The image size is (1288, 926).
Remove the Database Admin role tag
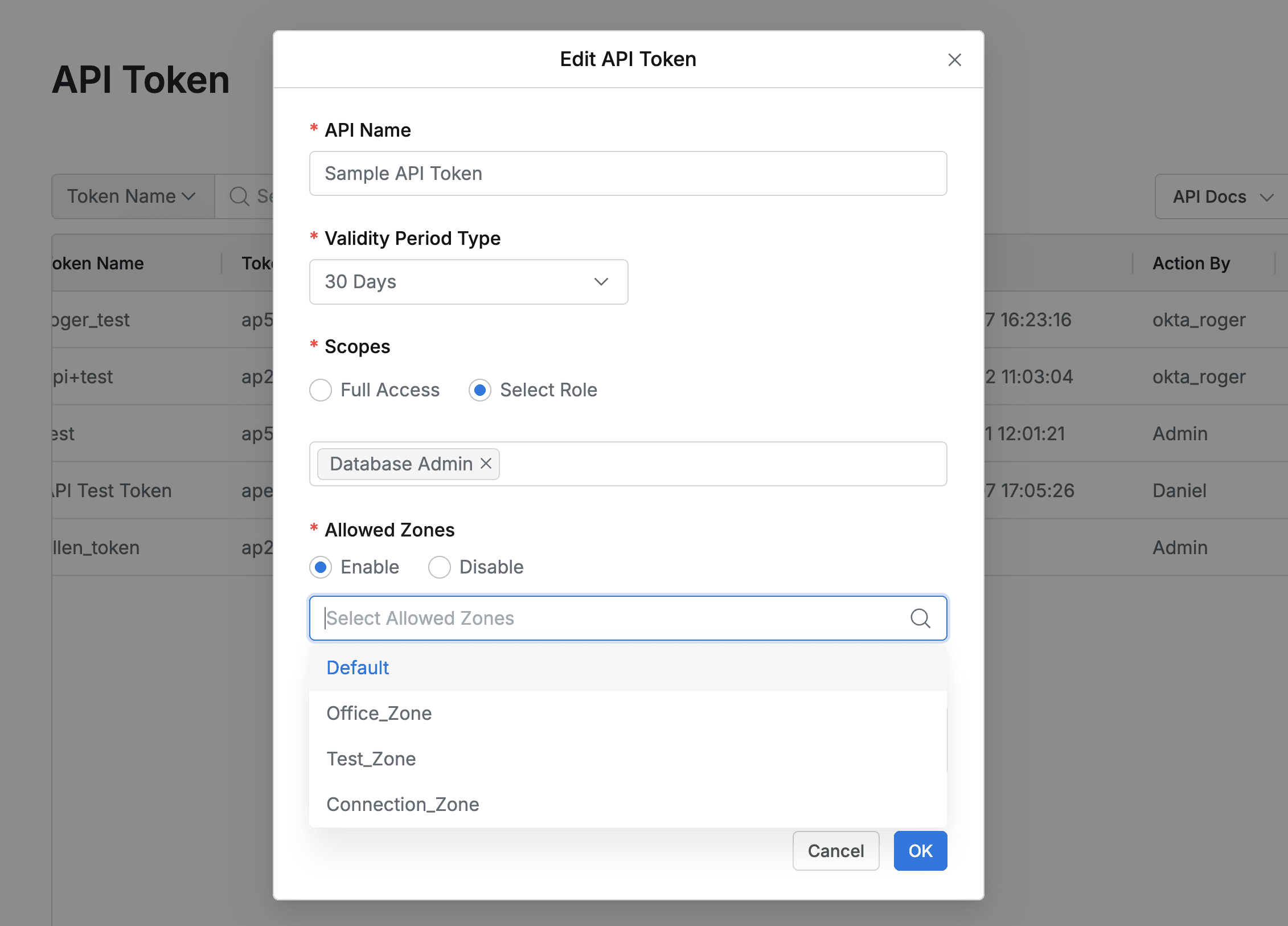(x=486, y=464)
